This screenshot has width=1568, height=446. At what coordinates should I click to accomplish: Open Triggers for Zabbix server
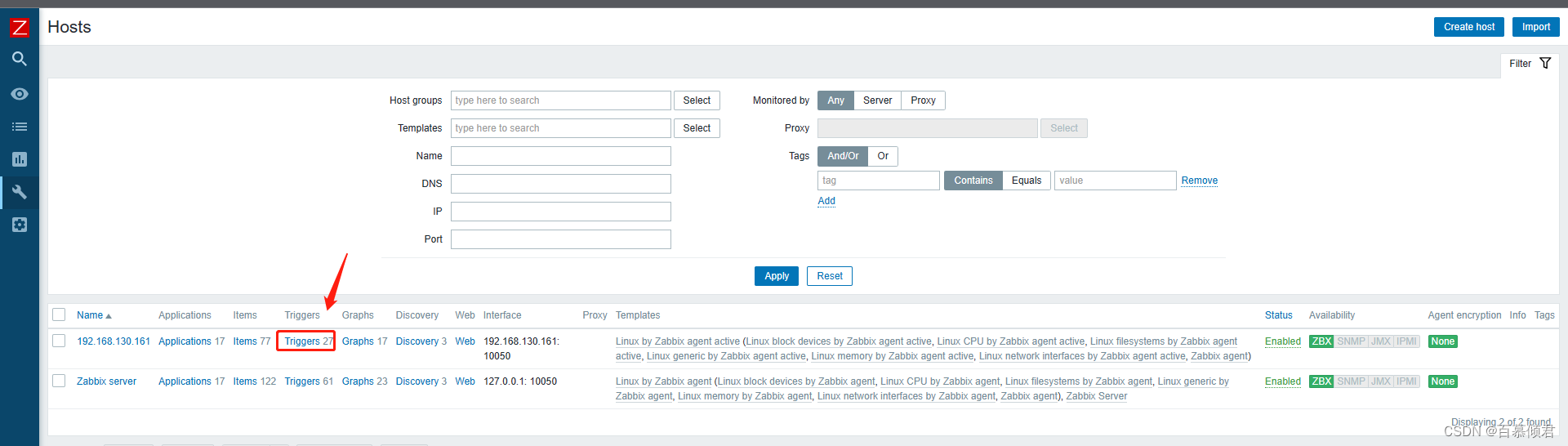(x=302, y=381)
